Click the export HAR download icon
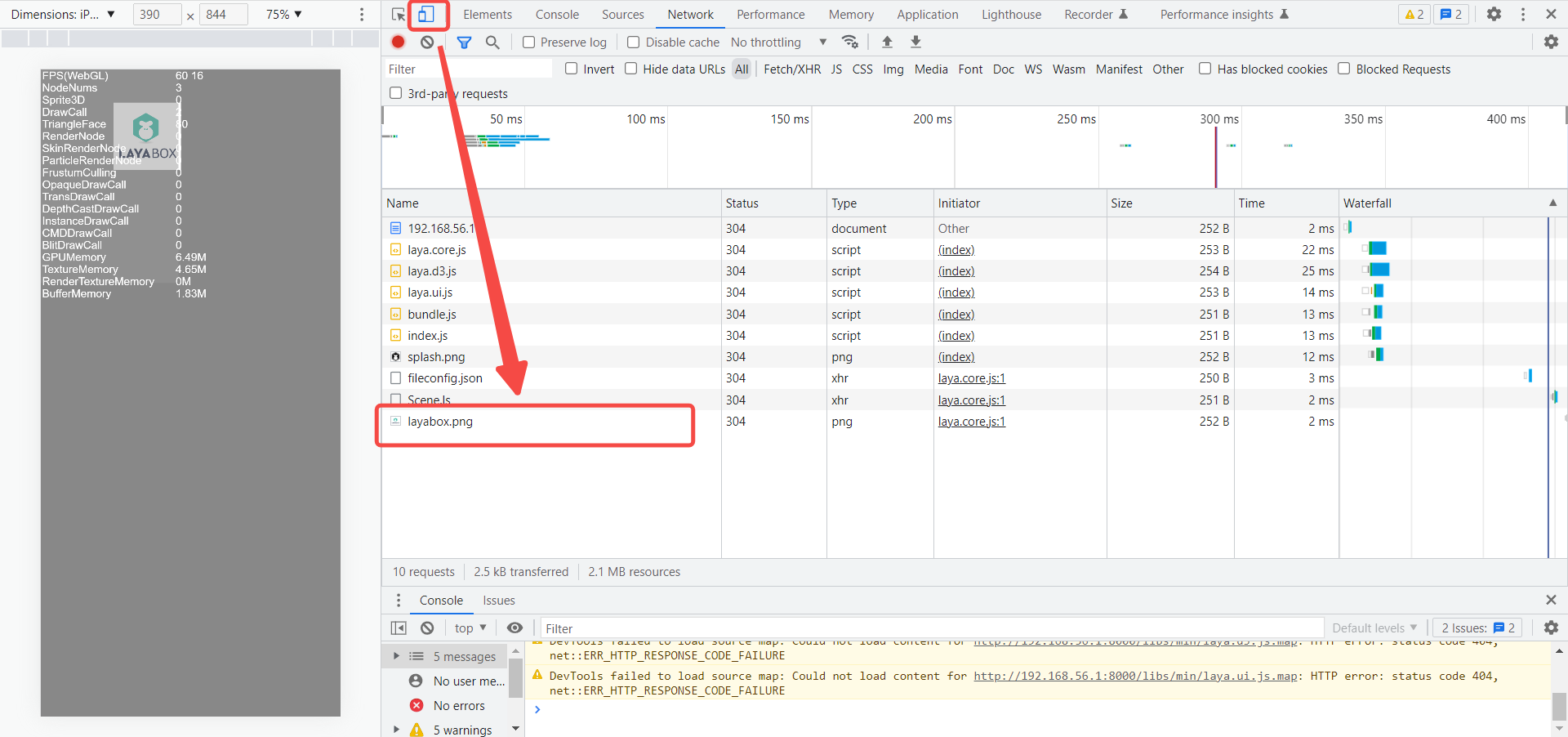 tap(915, 42)
